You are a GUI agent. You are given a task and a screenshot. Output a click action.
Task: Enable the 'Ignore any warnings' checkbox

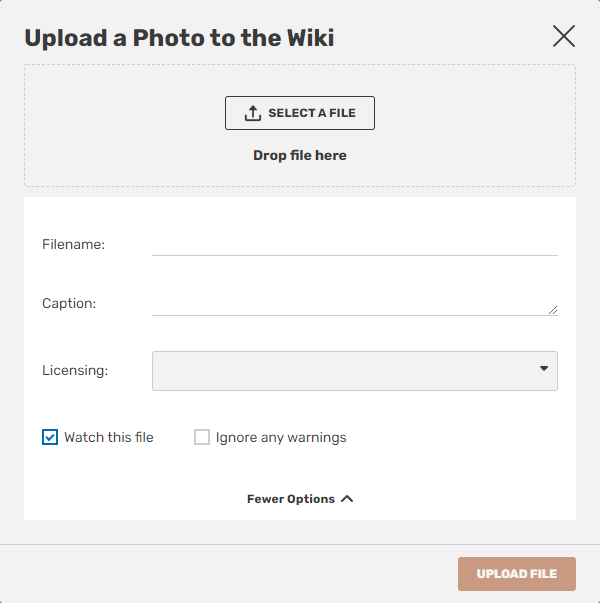[x=202, y=437]
